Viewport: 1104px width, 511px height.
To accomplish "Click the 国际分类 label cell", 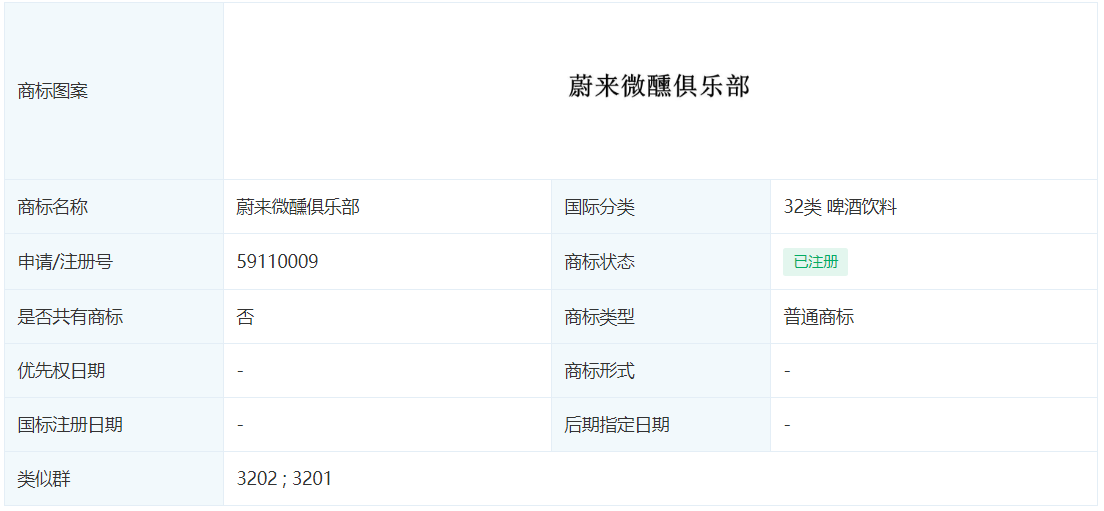I will tap(661, 207).
